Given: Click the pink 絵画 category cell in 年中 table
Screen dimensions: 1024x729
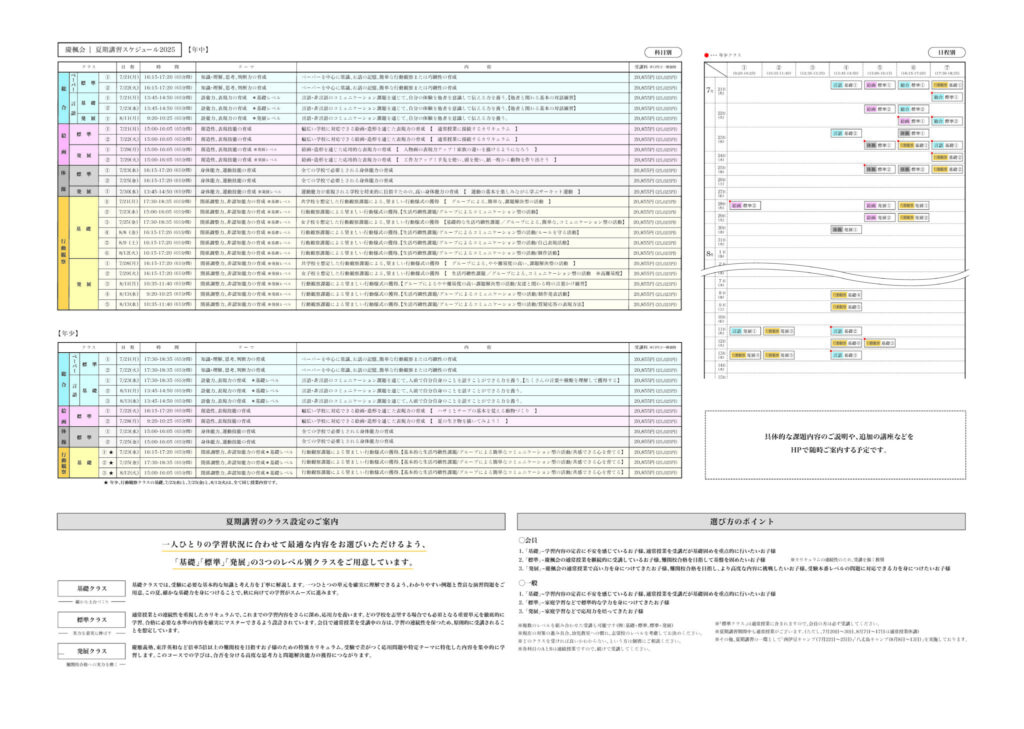Looking at the screenshot, I should [63, 144].
